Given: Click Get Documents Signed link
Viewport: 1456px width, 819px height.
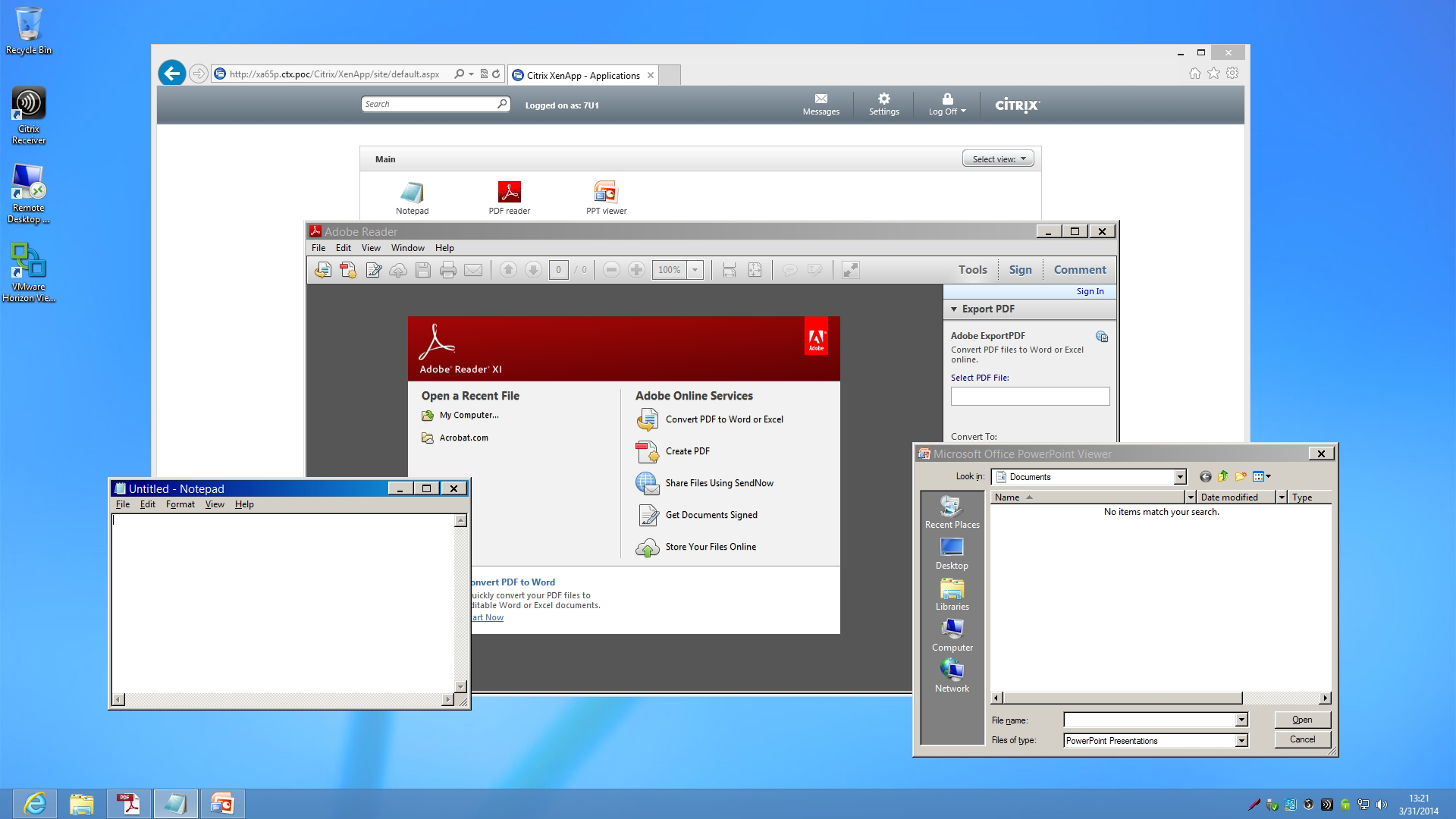Looking at the screenshot, I should coord(711,515).
